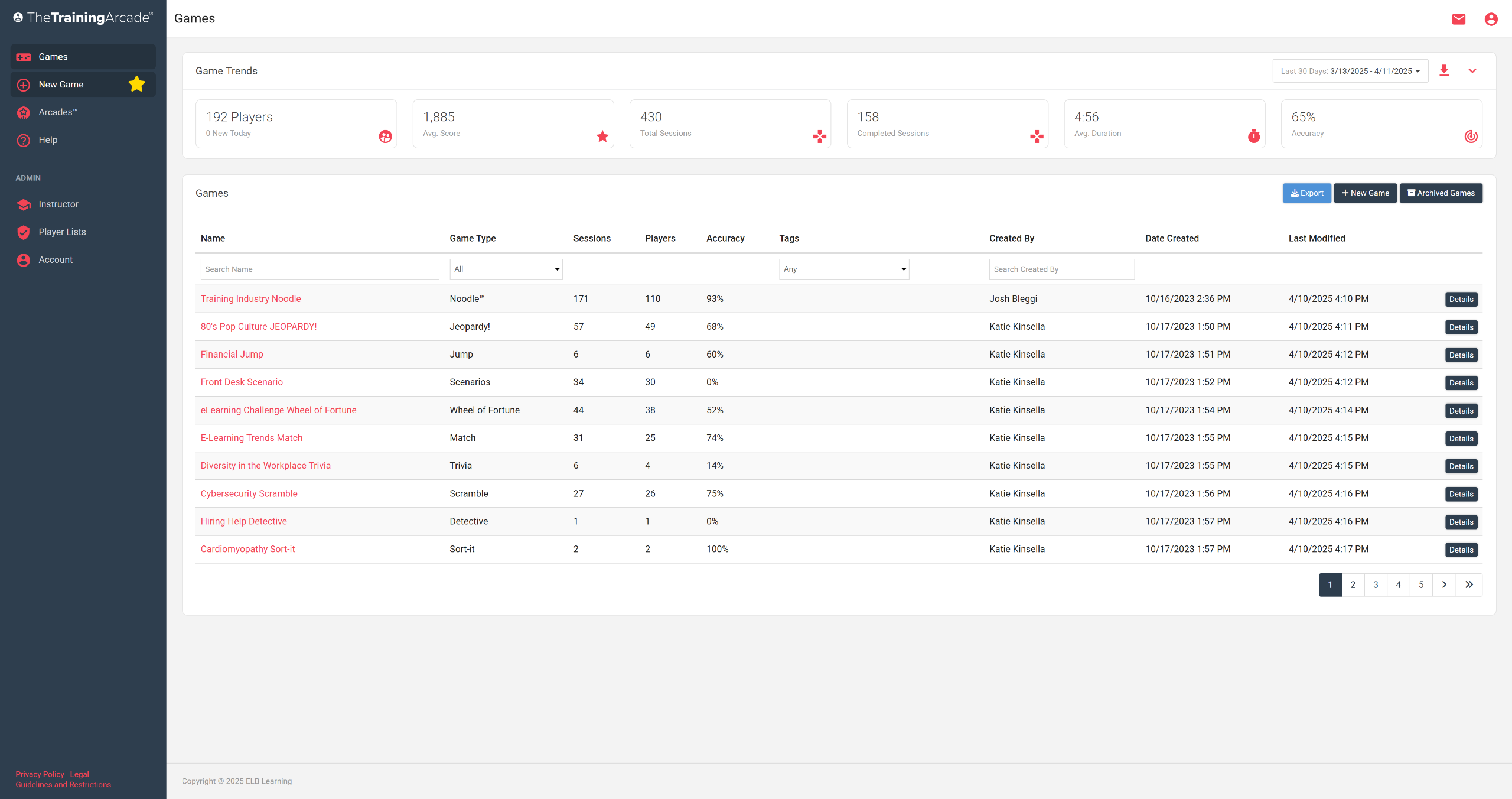This screenshot has width=1512, height=799.
Task: Open the Training Industry Noodle game link
Action: click(250, 299)
